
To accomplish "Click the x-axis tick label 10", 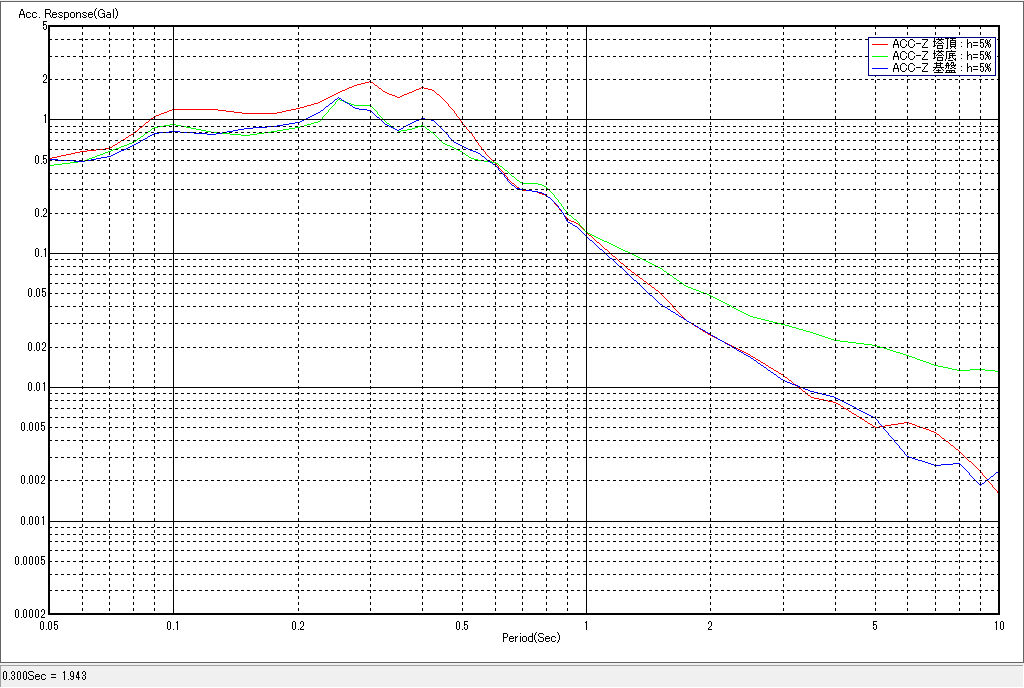I will pyautogui.click(x=997, y=625).
